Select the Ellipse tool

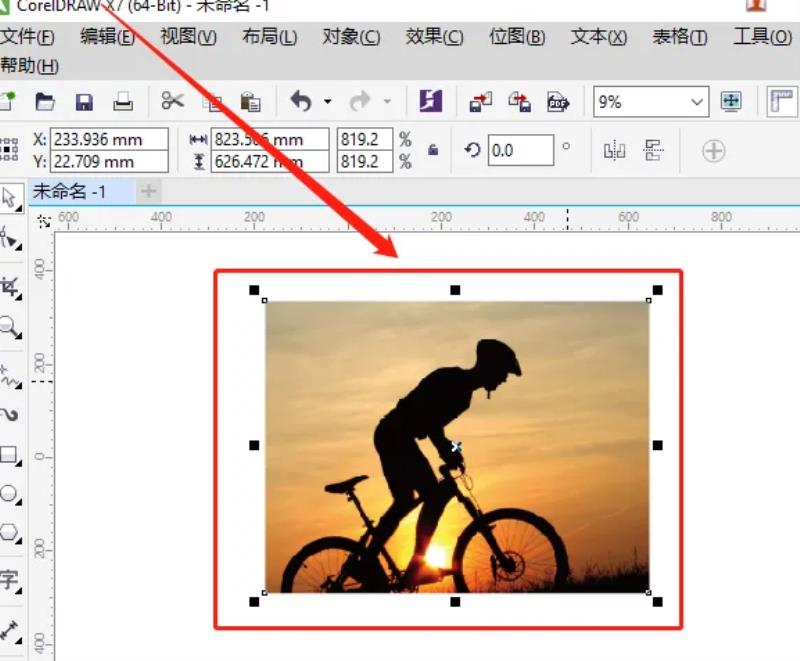point(11,494)
